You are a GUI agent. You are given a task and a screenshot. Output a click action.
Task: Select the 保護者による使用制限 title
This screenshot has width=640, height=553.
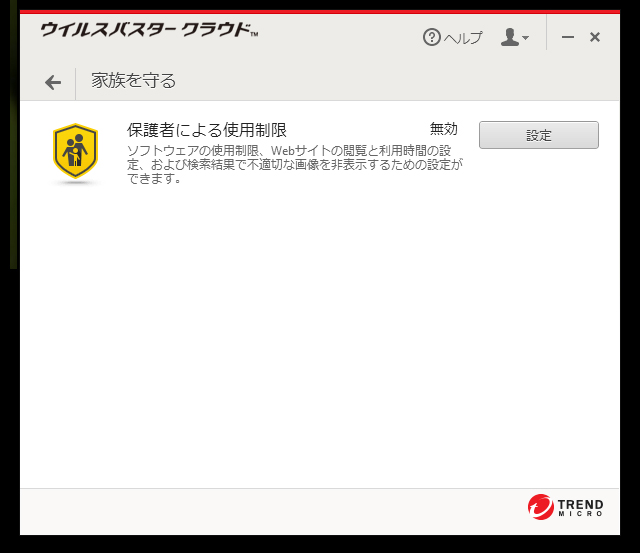[x=207, y=130]
